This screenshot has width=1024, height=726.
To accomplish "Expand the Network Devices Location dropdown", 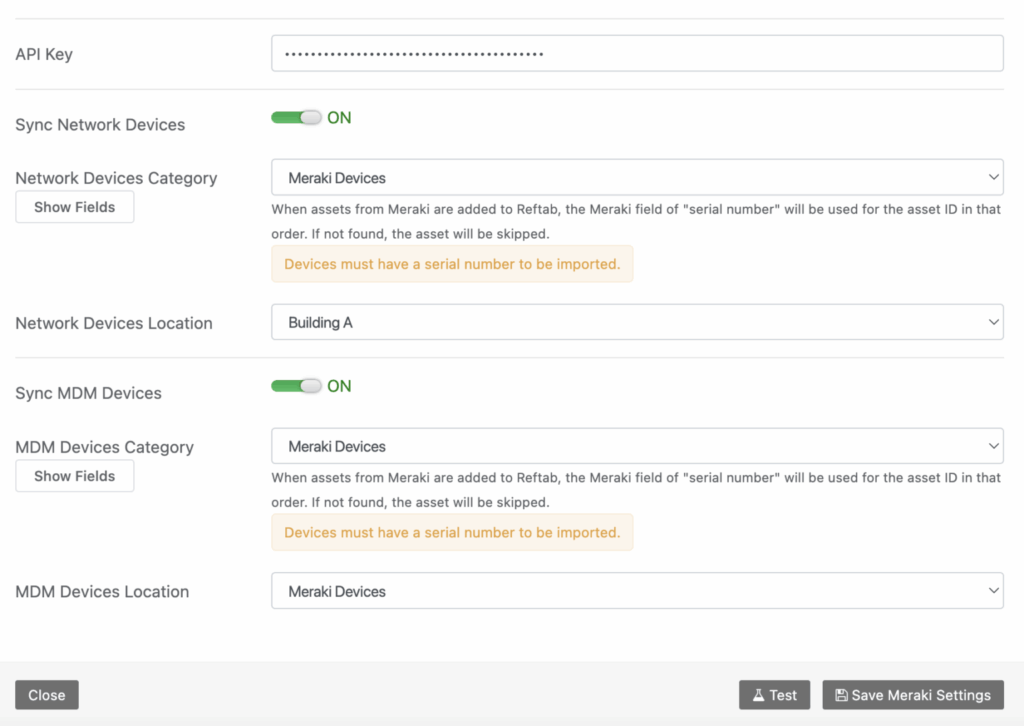I will 637,323.
